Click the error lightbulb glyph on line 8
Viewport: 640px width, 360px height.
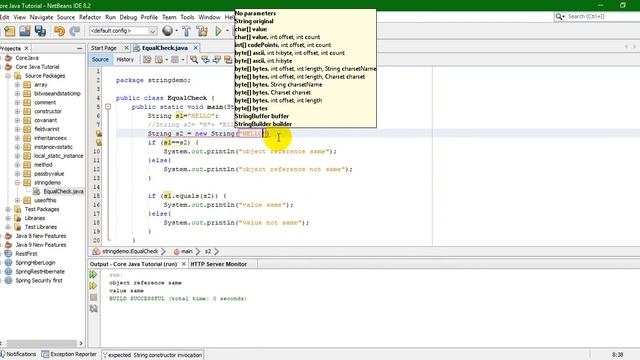click(x=98, y=133)
